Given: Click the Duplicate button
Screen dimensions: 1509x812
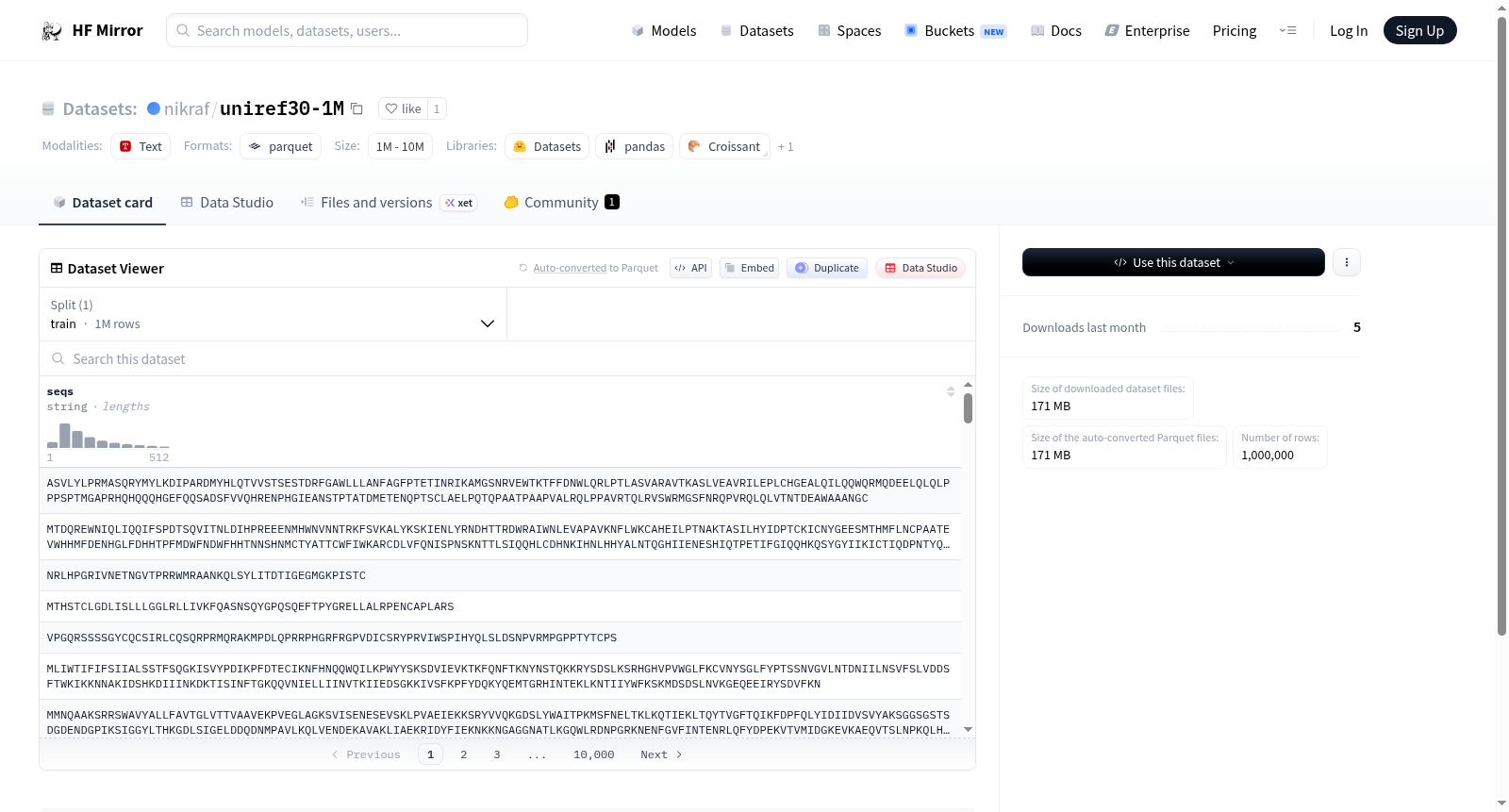Looking at the screenshot, I should (827, 268).
